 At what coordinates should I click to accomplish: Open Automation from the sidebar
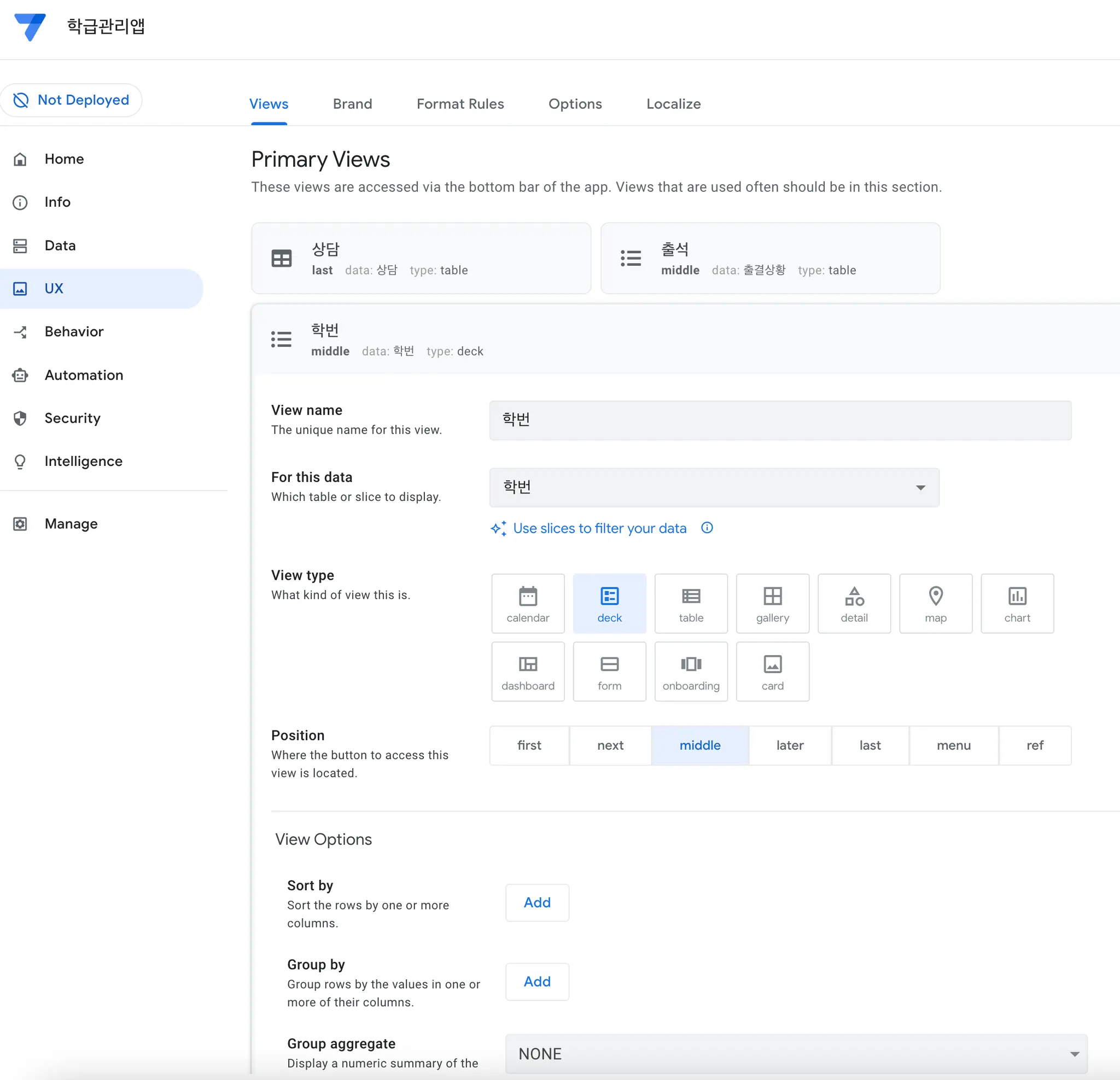[x=84, y=375]
